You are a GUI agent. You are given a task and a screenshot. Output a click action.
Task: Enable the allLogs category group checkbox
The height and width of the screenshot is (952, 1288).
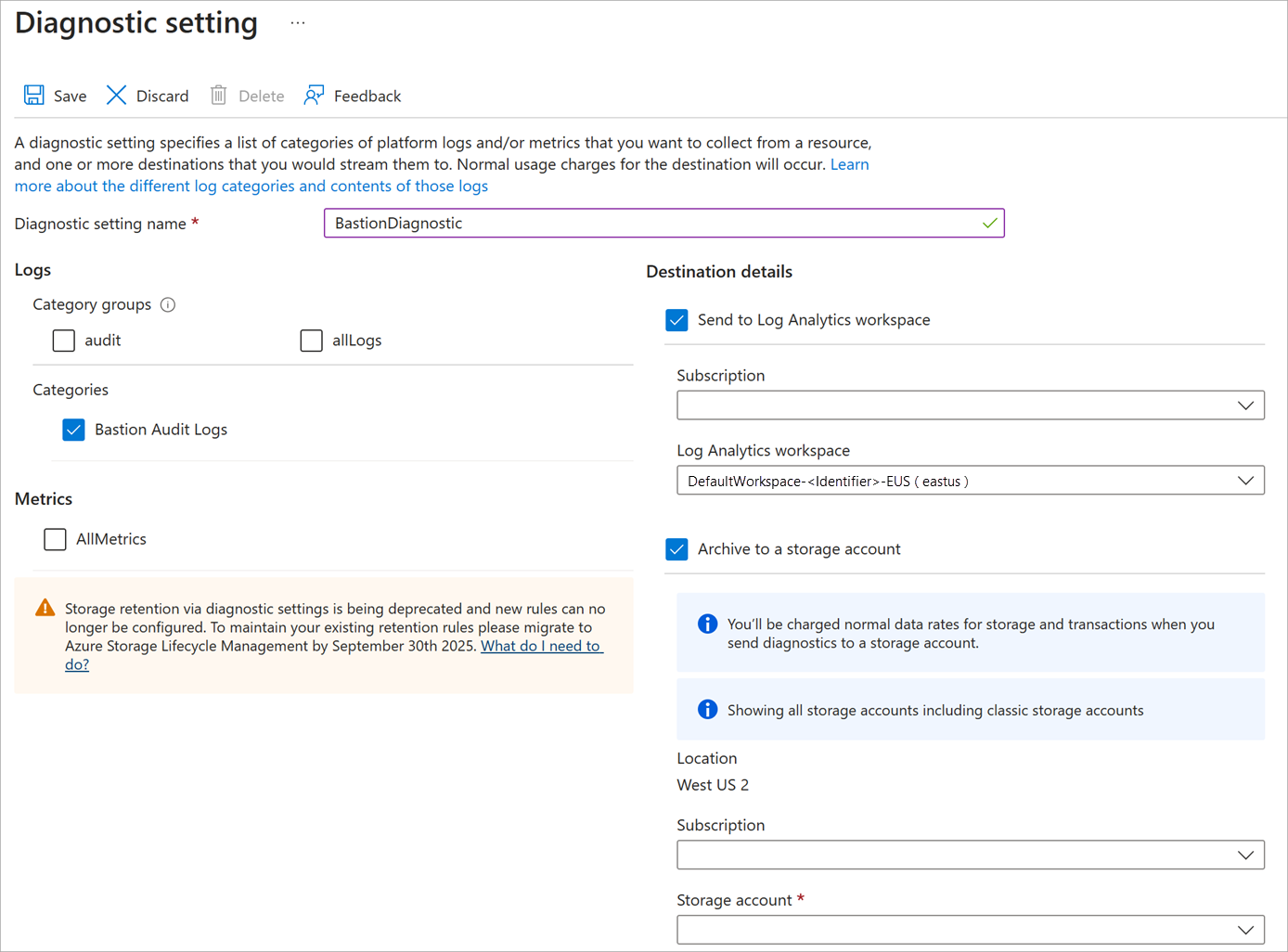pos(311,341)
